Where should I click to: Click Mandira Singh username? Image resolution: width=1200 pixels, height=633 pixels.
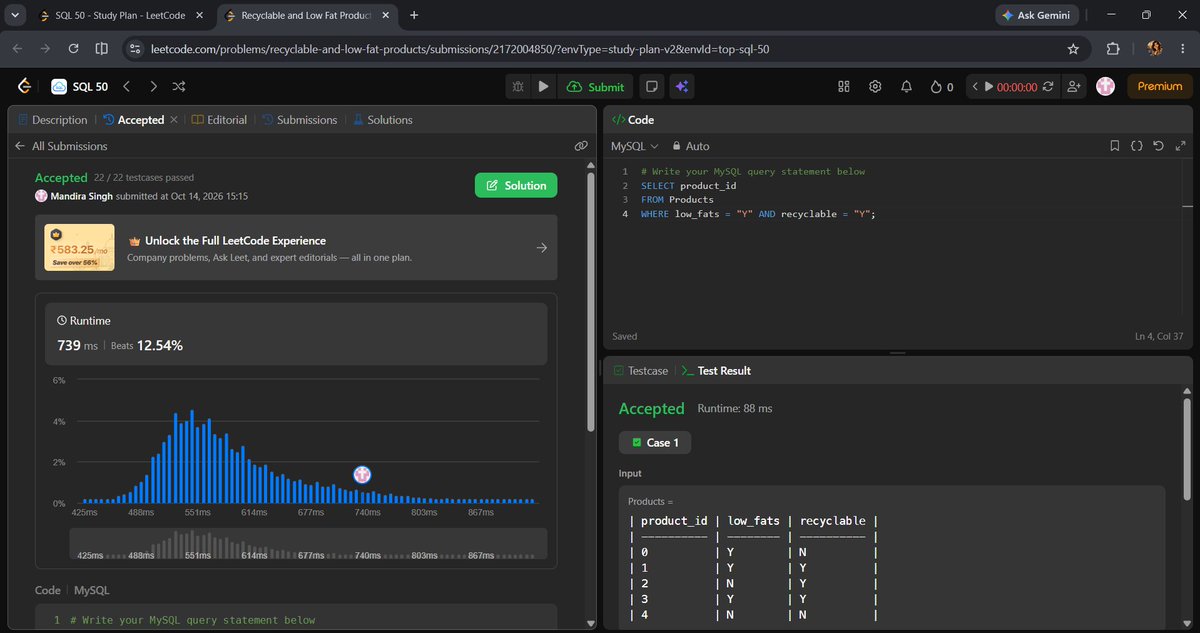coord(82,196)
